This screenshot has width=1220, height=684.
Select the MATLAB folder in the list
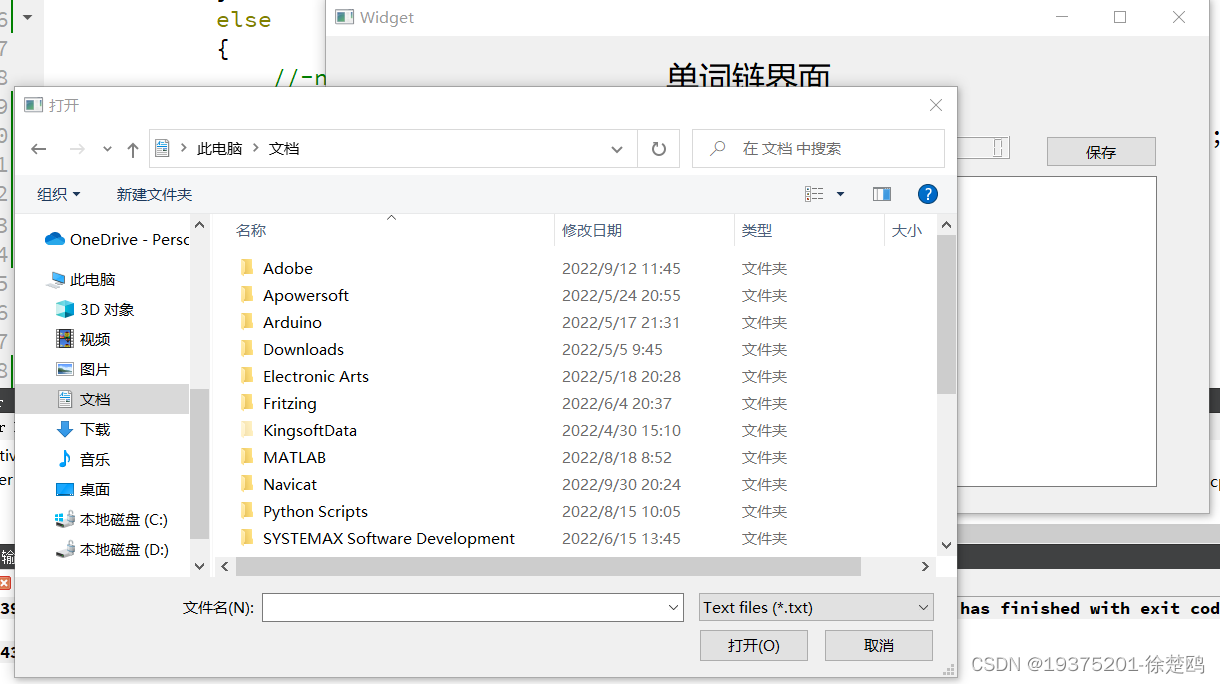[294, 458]
